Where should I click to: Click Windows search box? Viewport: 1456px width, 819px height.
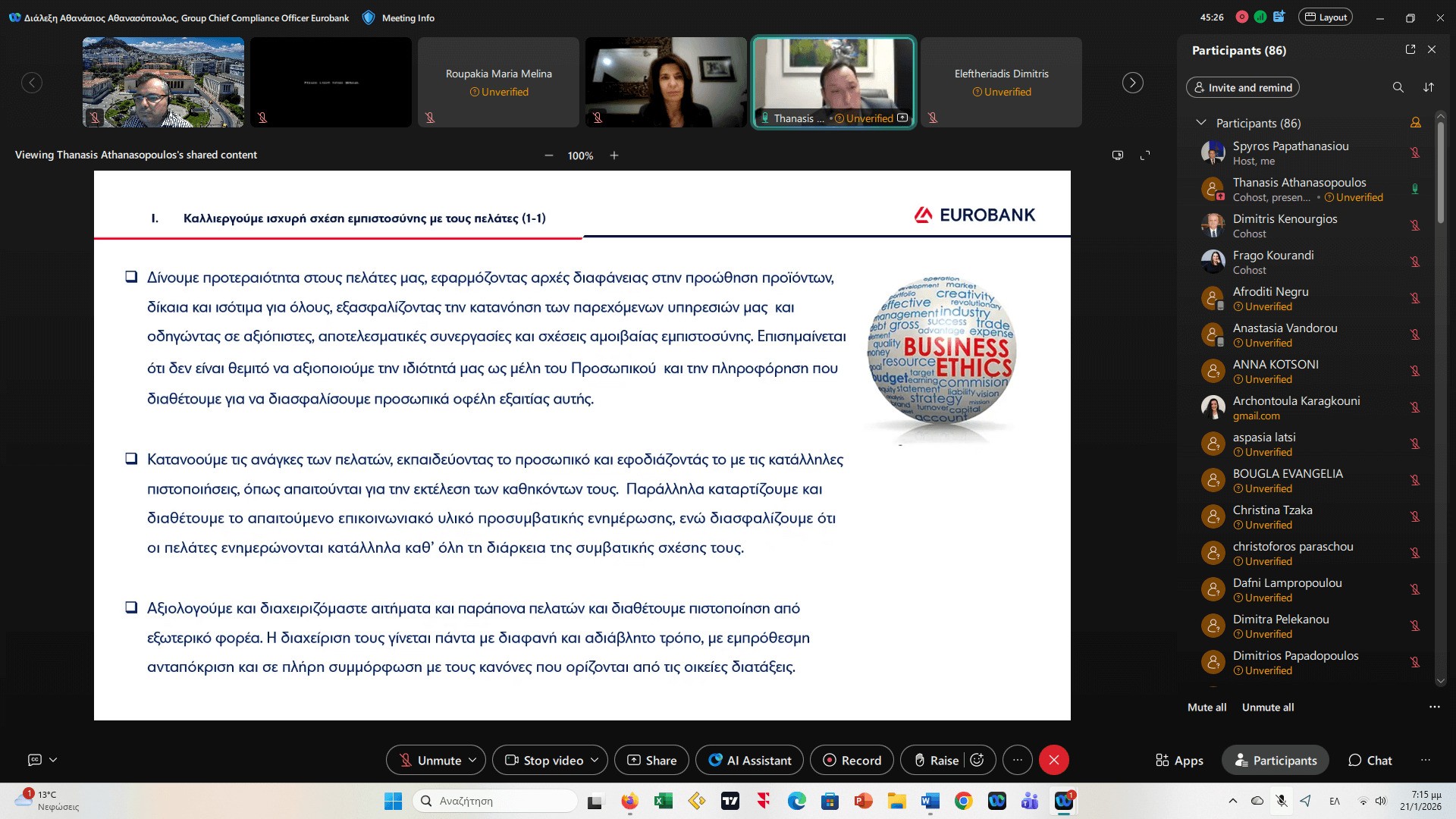(x=494, y=801)
